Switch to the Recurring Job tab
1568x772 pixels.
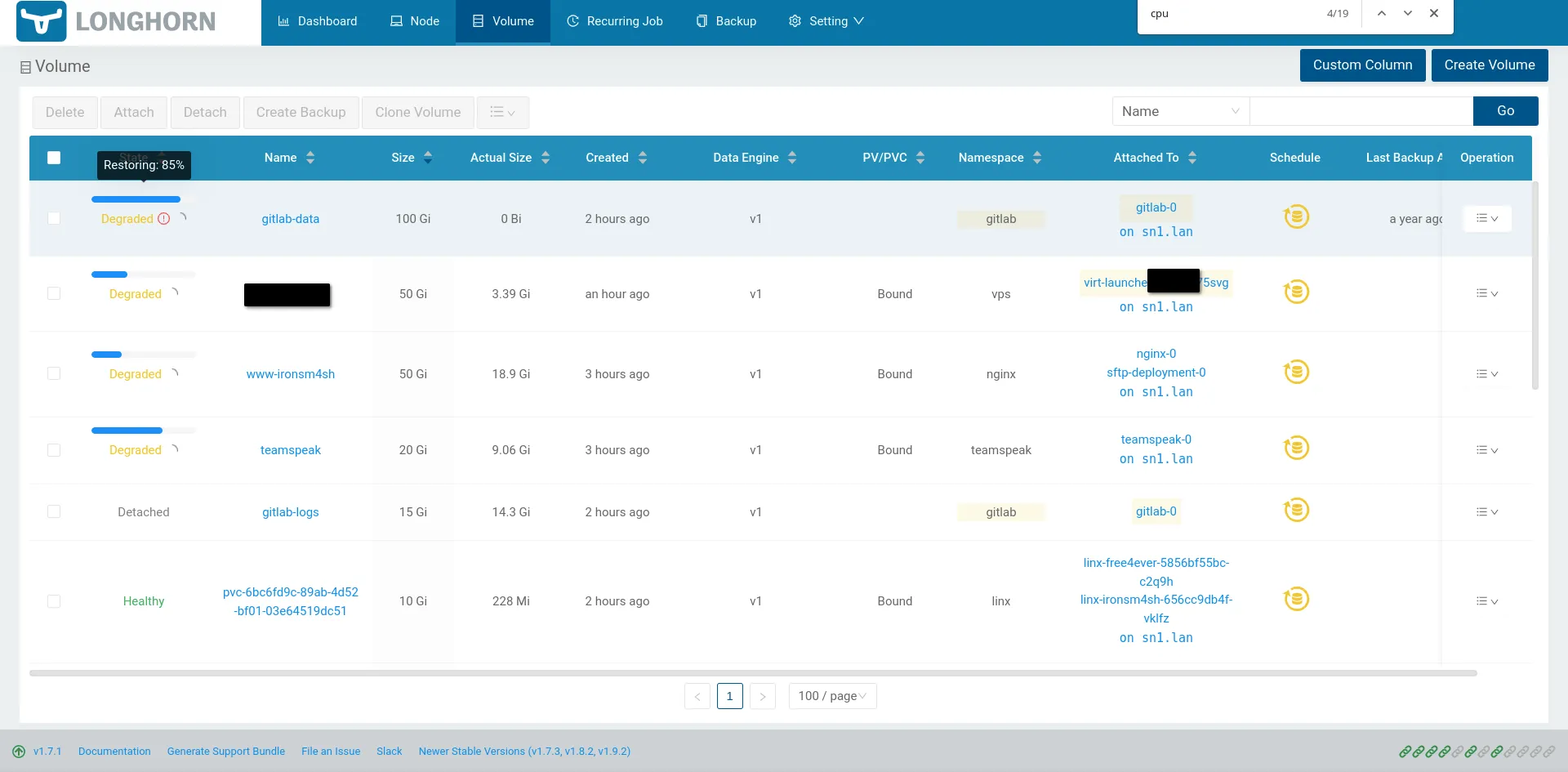[615, 21]
